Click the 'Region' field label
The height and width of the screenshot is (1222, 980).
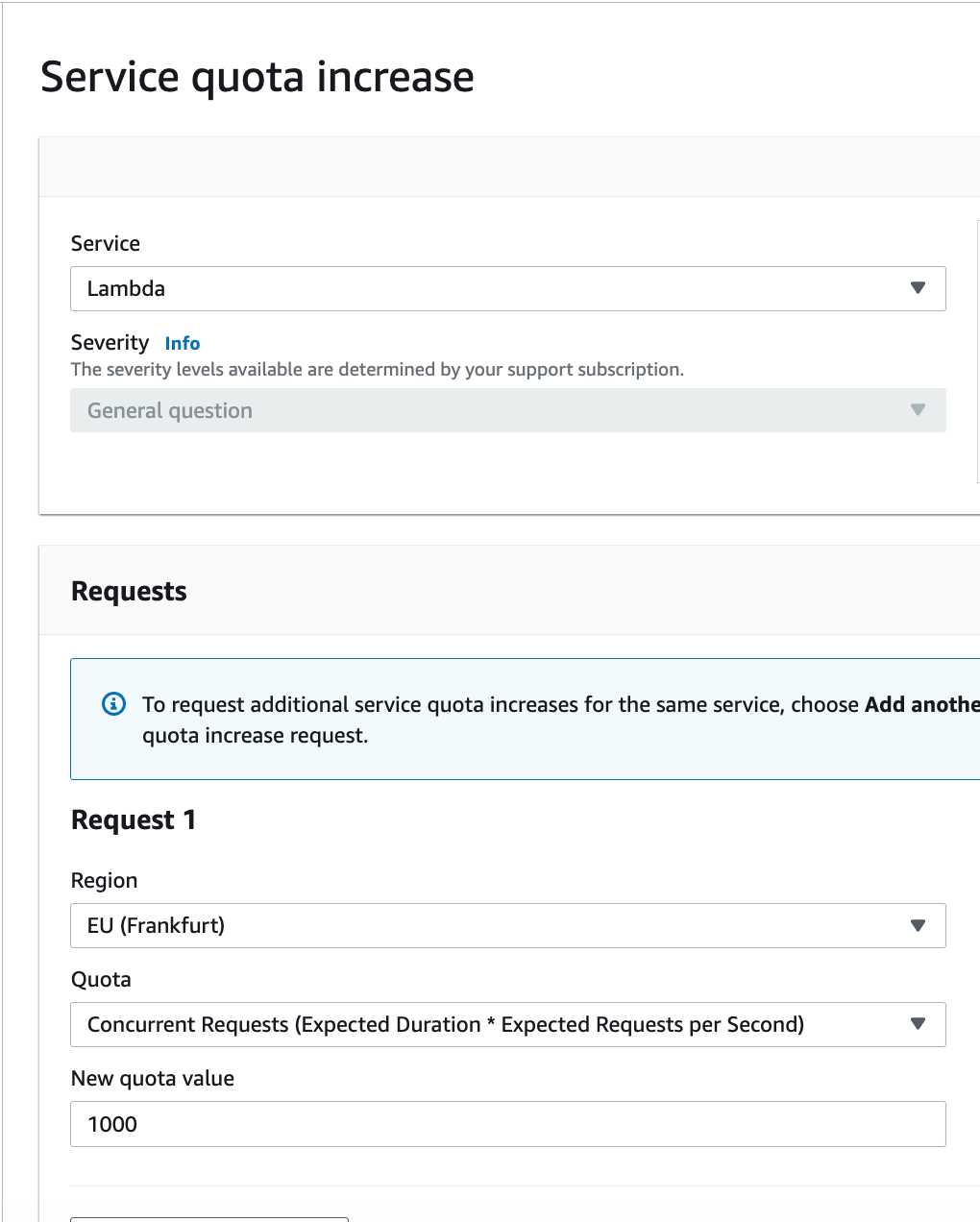(105, 880)
